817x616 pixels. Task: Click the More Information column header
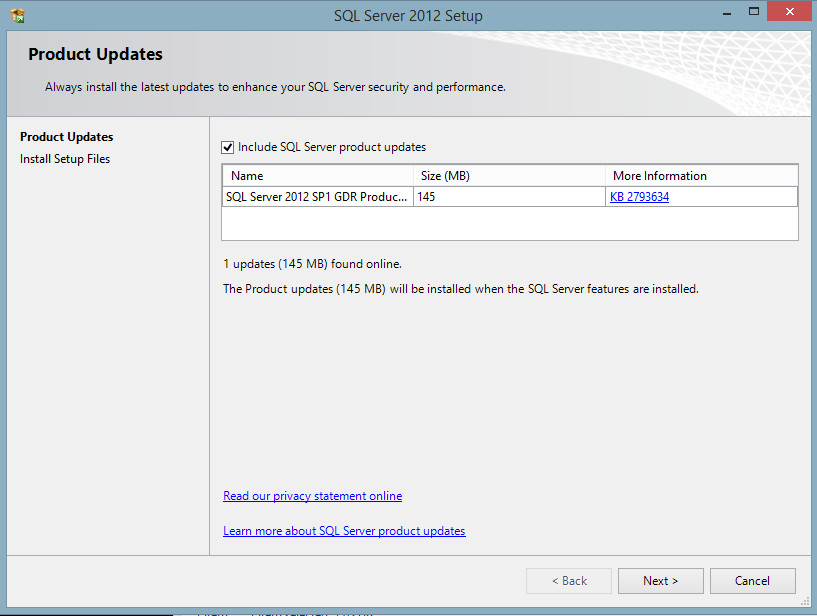click(702, 176)
